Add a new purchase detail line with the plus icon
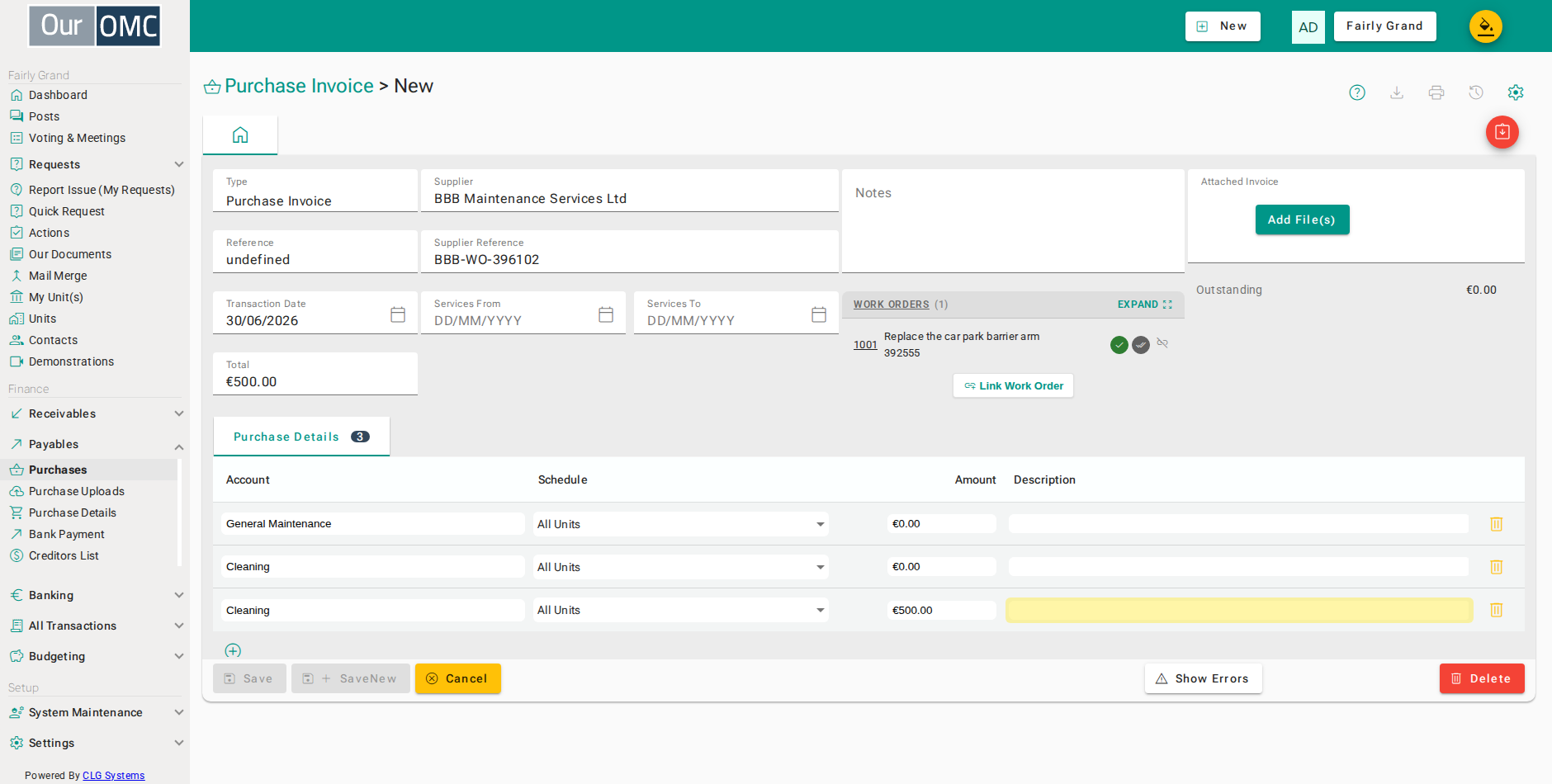The height and width of the screenshot is (784, 1552). click(233, 650)
